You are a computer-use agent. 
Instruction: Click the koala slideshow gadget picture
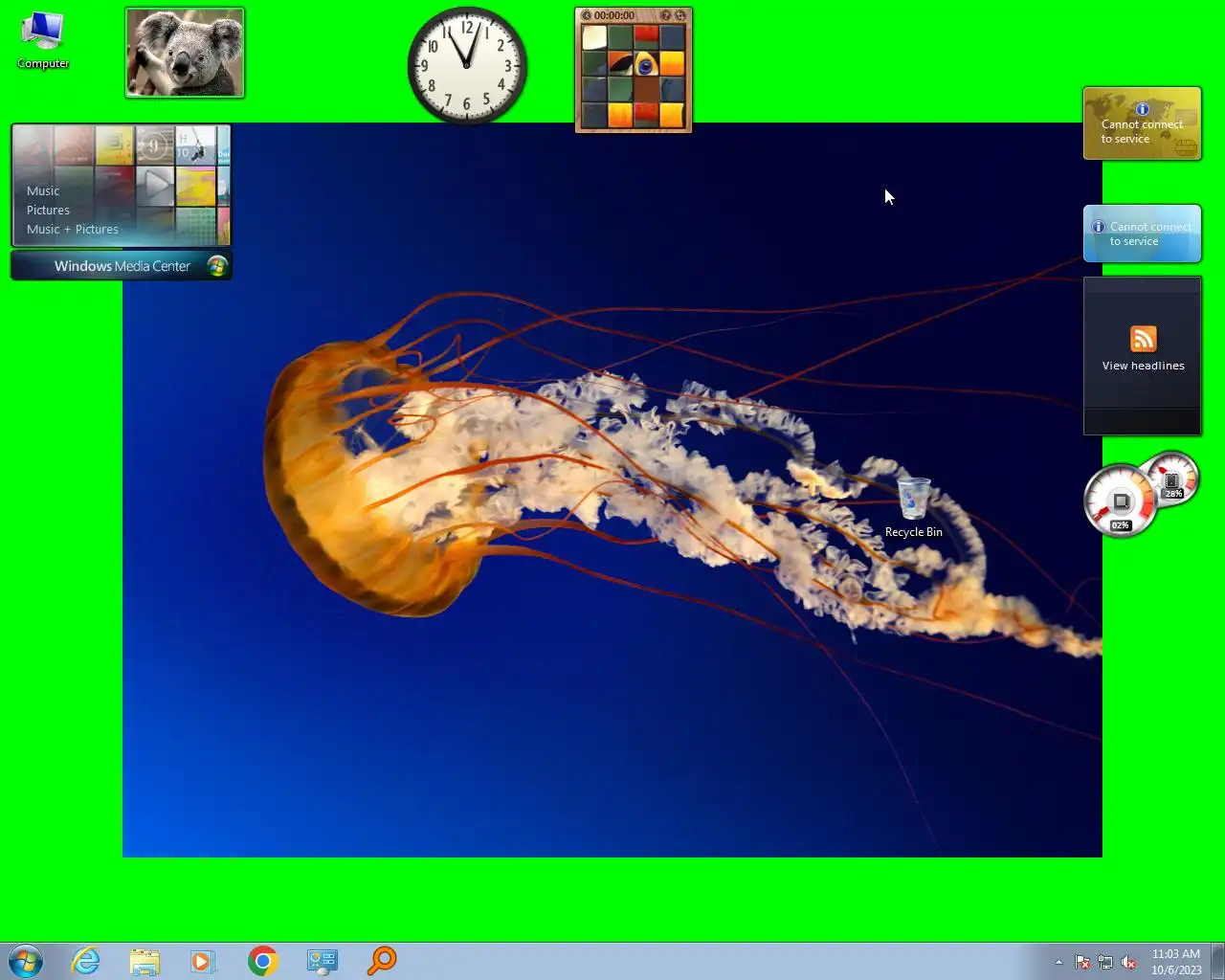(185, 53)
